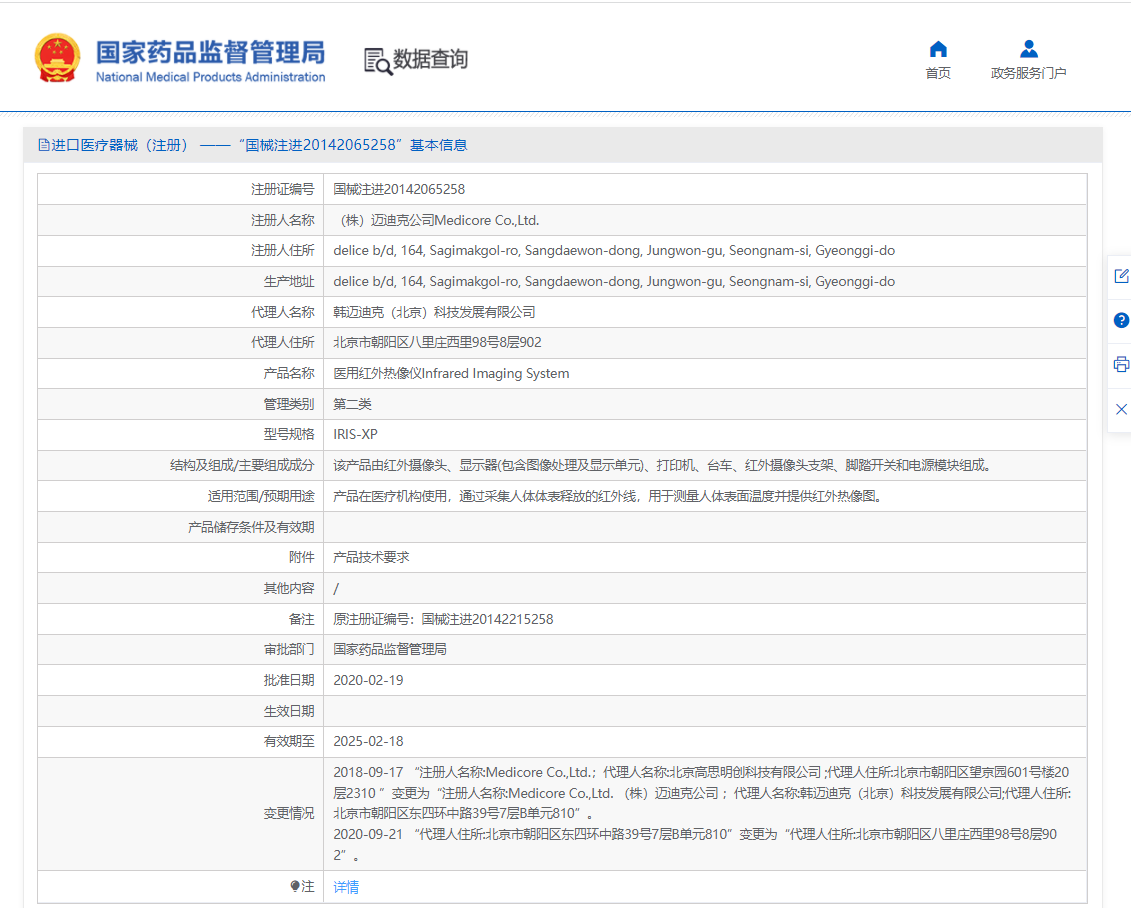This screenshot has width=1131, height=908.
Task: Click the 产品技术要求 attachment entry
Action: (370, 557)
